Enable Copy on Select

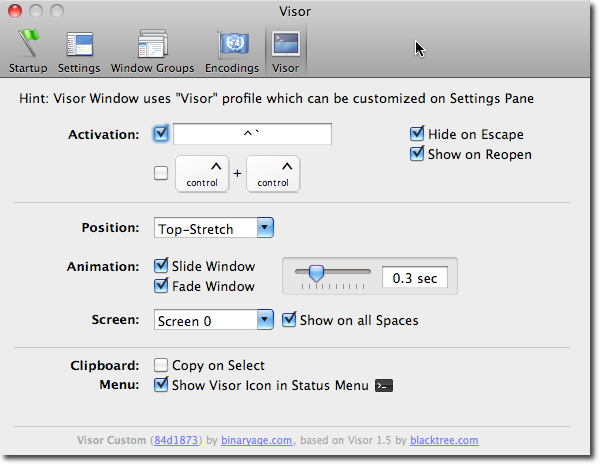(x=161, y=365)
